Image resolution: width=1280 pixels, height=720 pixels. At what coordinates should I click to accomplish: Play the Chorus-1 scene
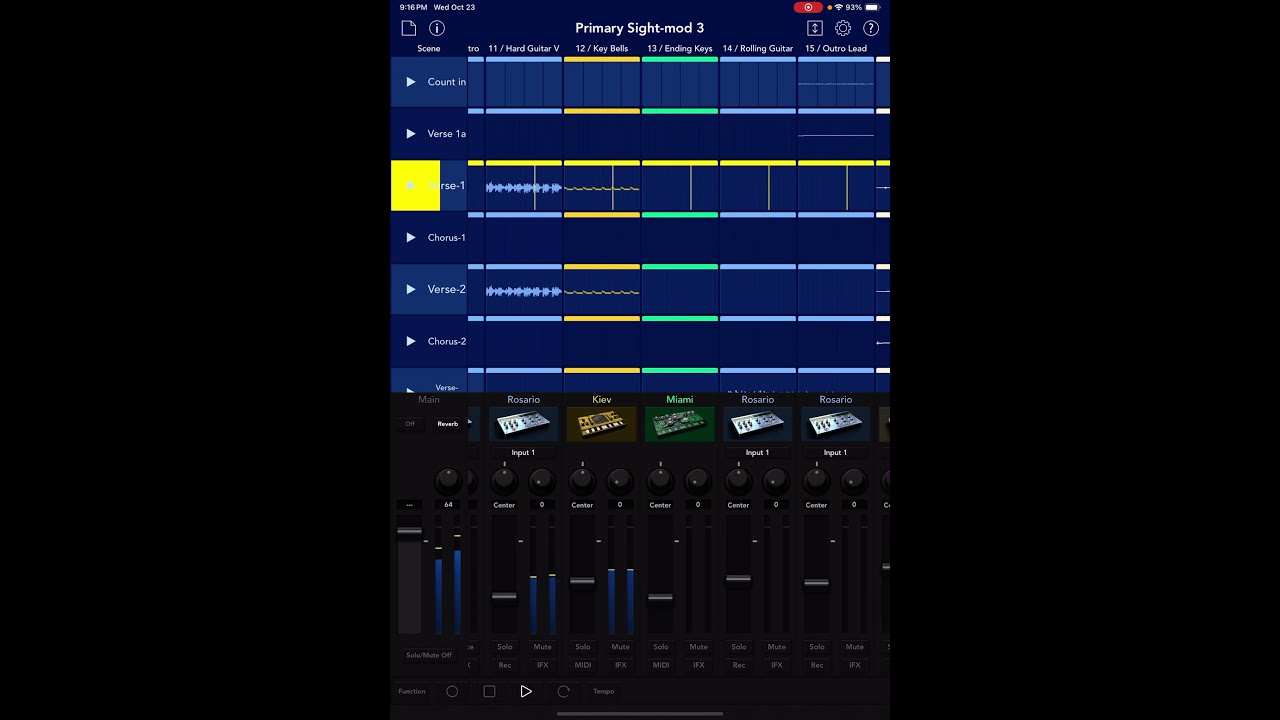tap(410, 238)
